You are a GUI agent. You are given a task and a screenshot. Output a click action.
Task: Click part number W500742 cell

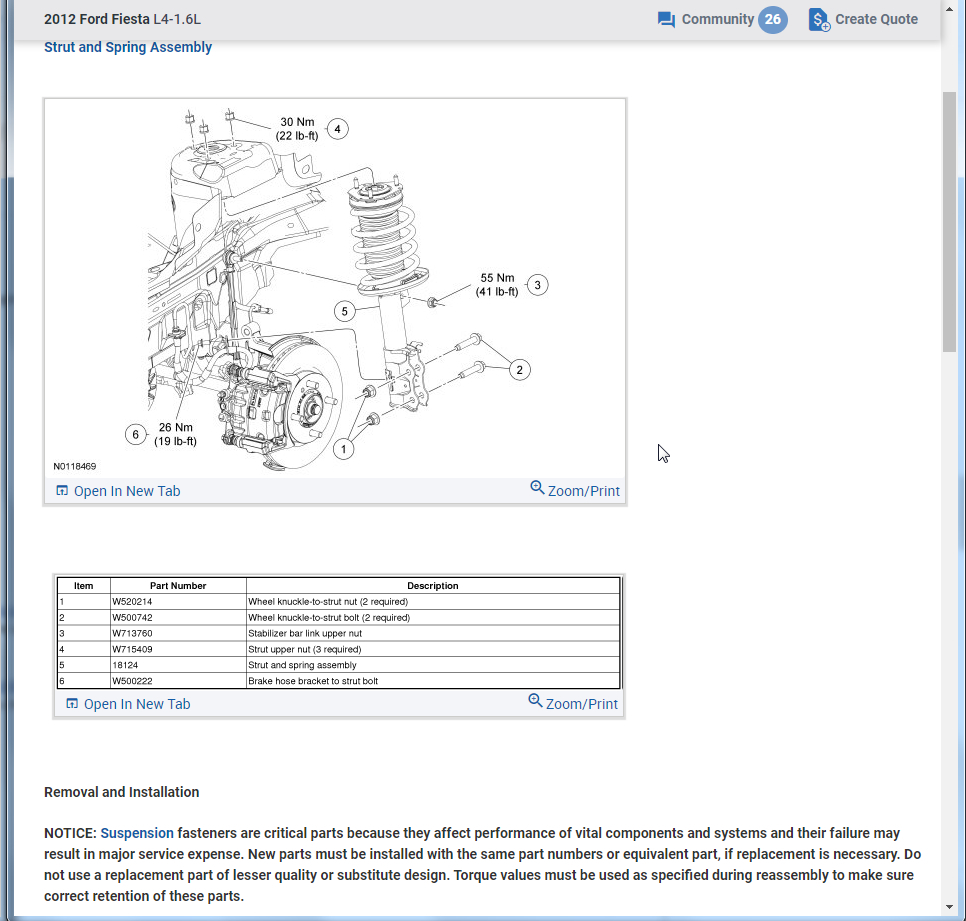(178, 617)
